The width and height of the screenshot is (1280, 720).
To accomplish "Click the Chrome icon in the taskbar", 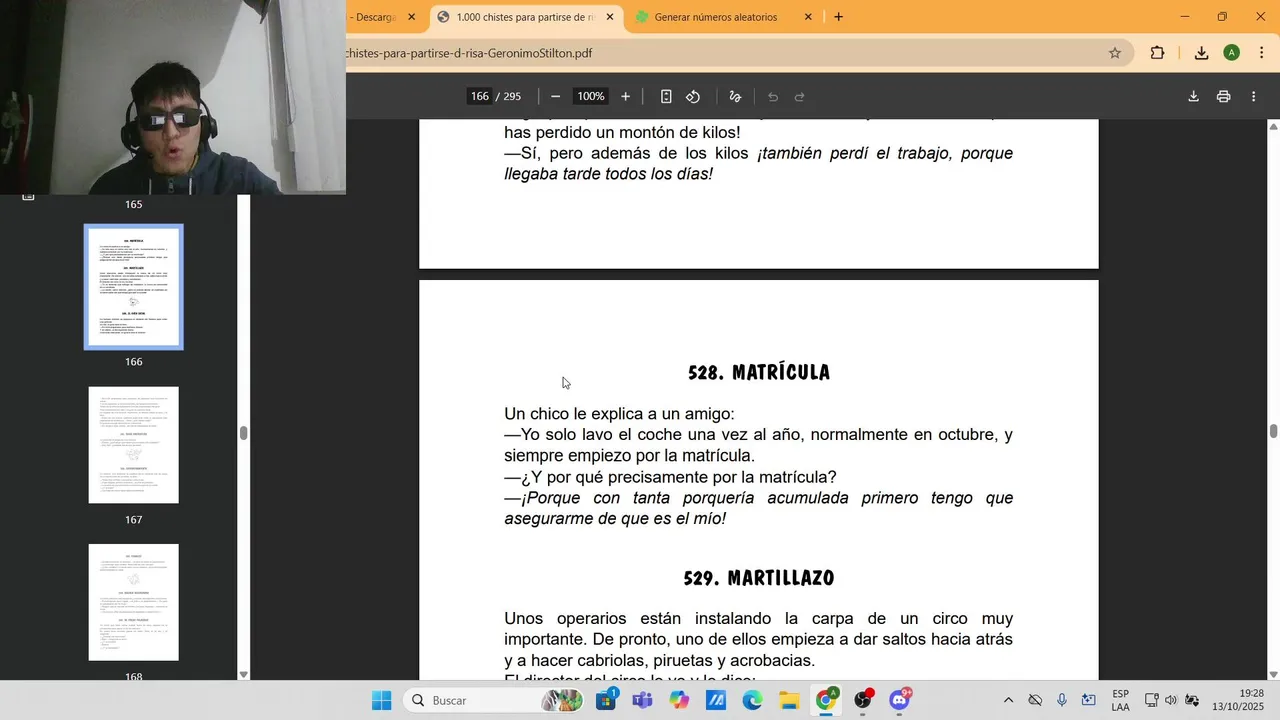I will [826, 700].
